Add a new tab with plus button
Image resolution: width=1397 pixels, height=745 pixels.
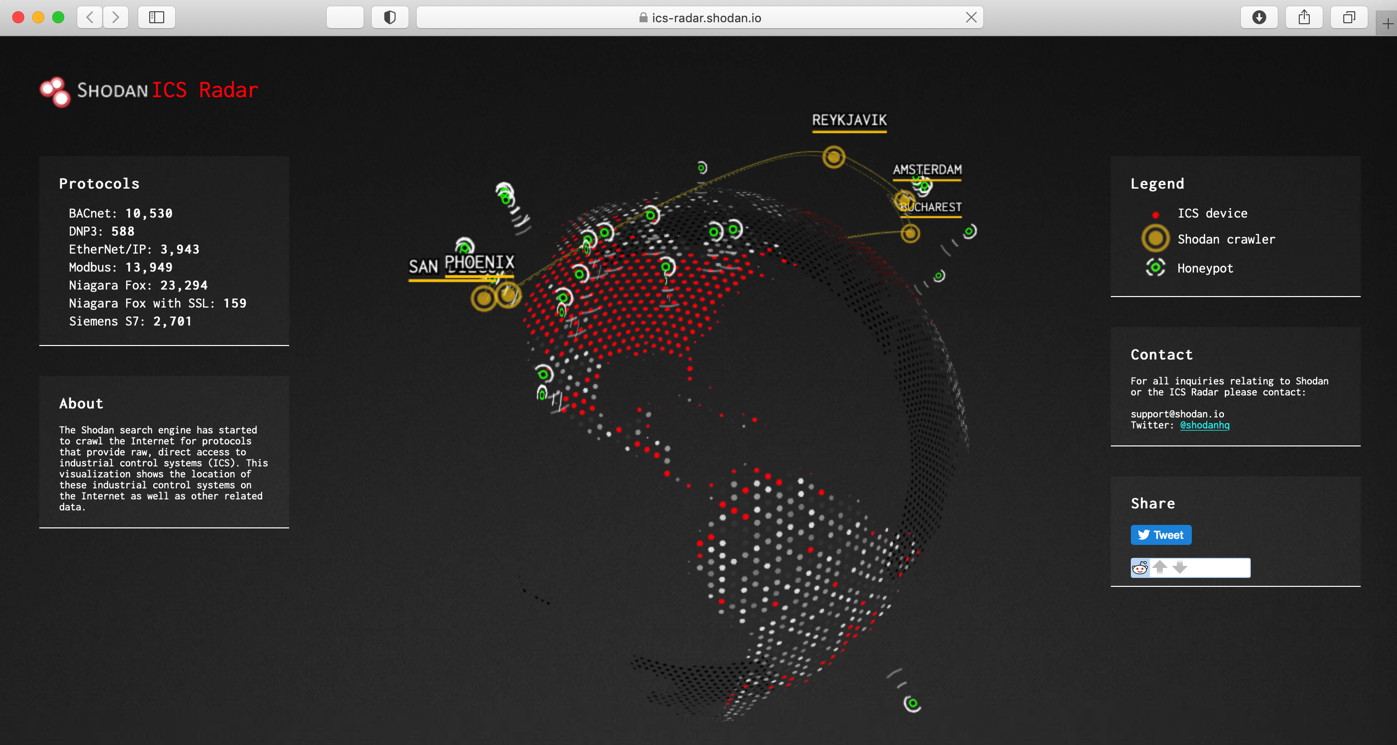tap(1387, 22)
